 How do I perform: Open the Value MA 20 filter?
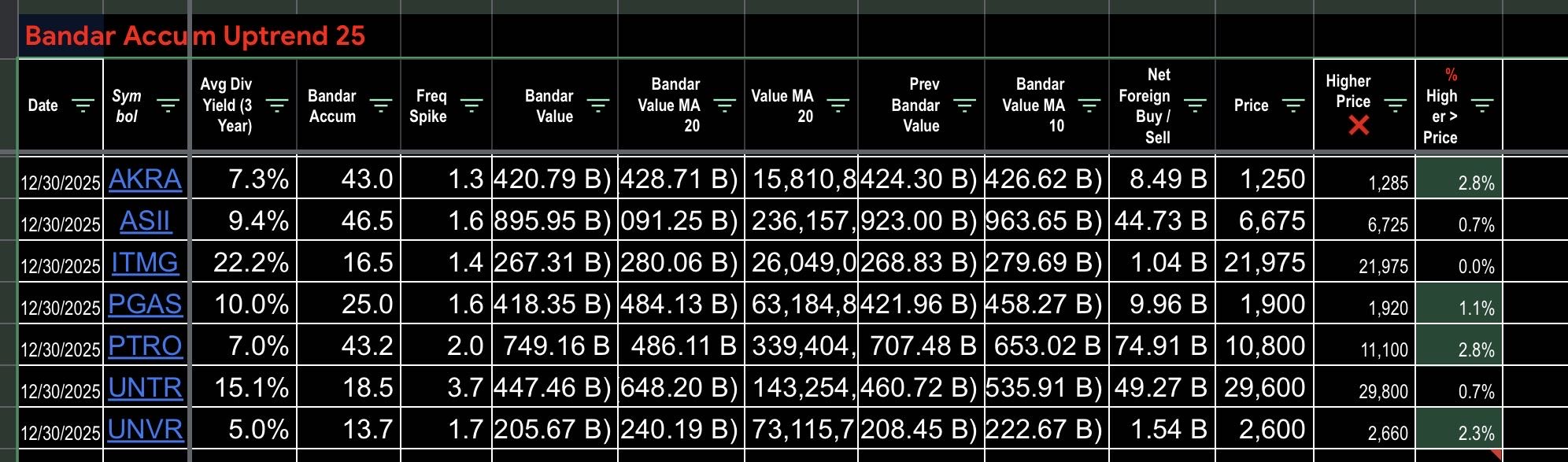(838, 105)
